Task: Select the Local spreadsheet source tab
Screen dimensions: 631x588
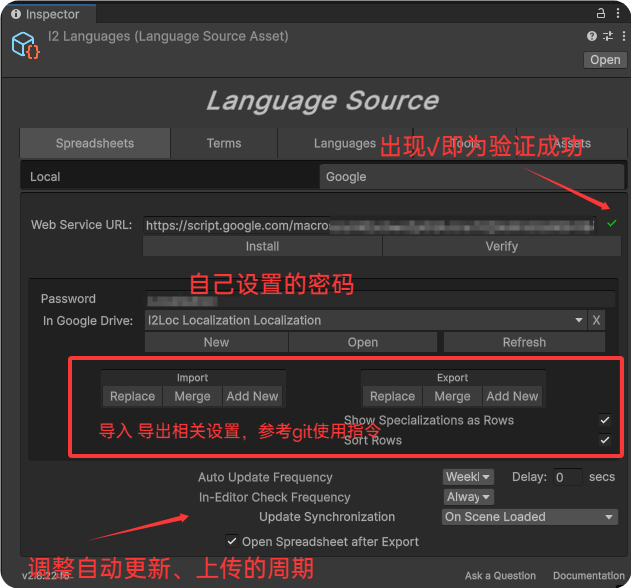Action: click(x=170, y=177)
